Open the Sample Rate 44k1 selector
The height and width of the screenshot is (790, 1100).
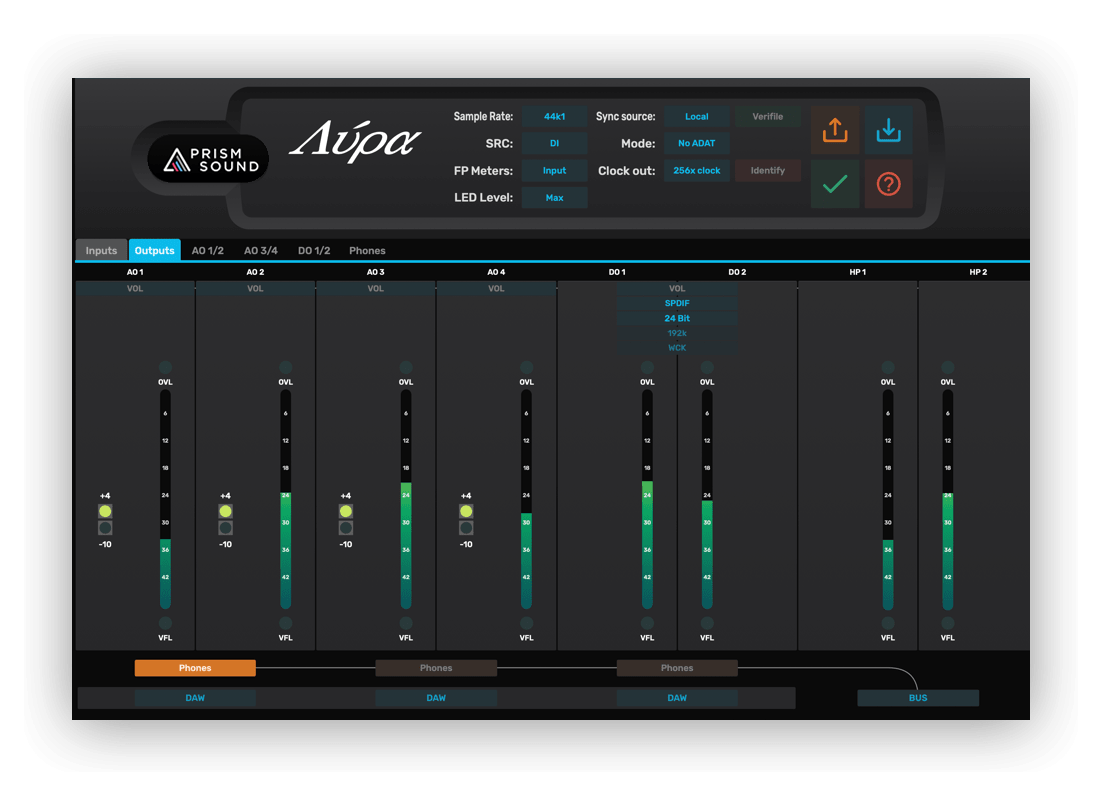(x=554, y=116)
